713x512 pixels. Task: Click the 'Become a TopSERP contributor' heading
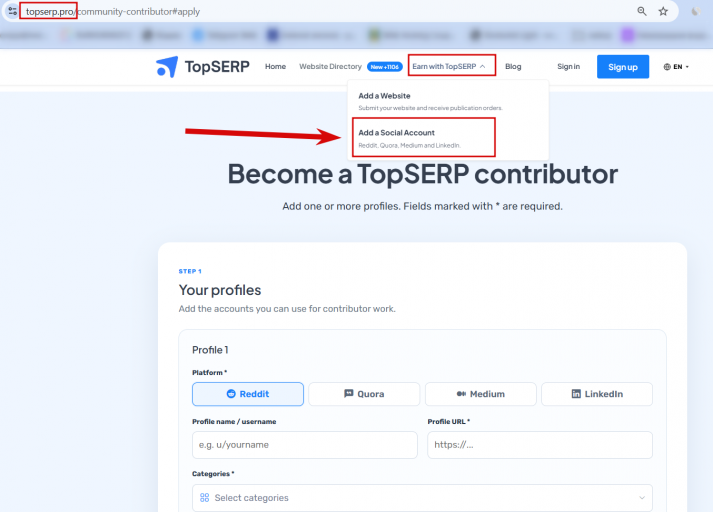pyautogui.click(x=422, y=174)
